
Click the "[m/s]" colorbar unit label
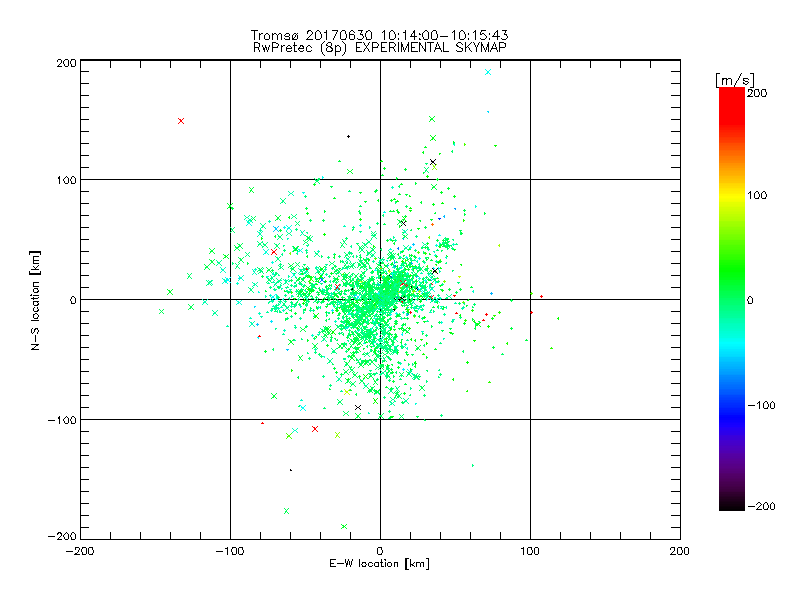[x=734, y=80]
